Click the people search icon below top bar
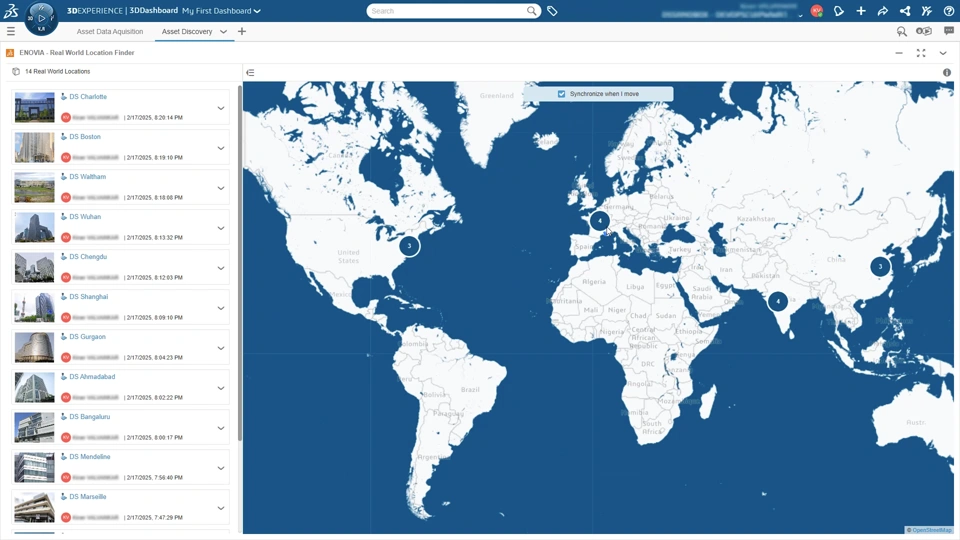The width and height of the screenshot is (960, 540). 901,31
